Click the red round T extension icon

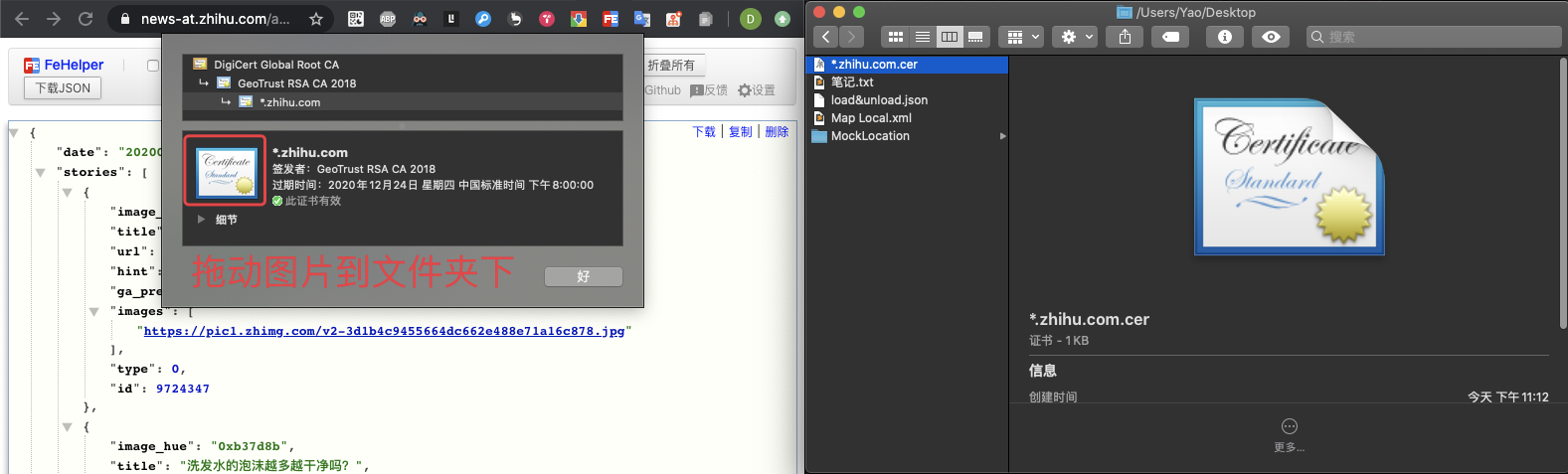(x=547, y=19)
